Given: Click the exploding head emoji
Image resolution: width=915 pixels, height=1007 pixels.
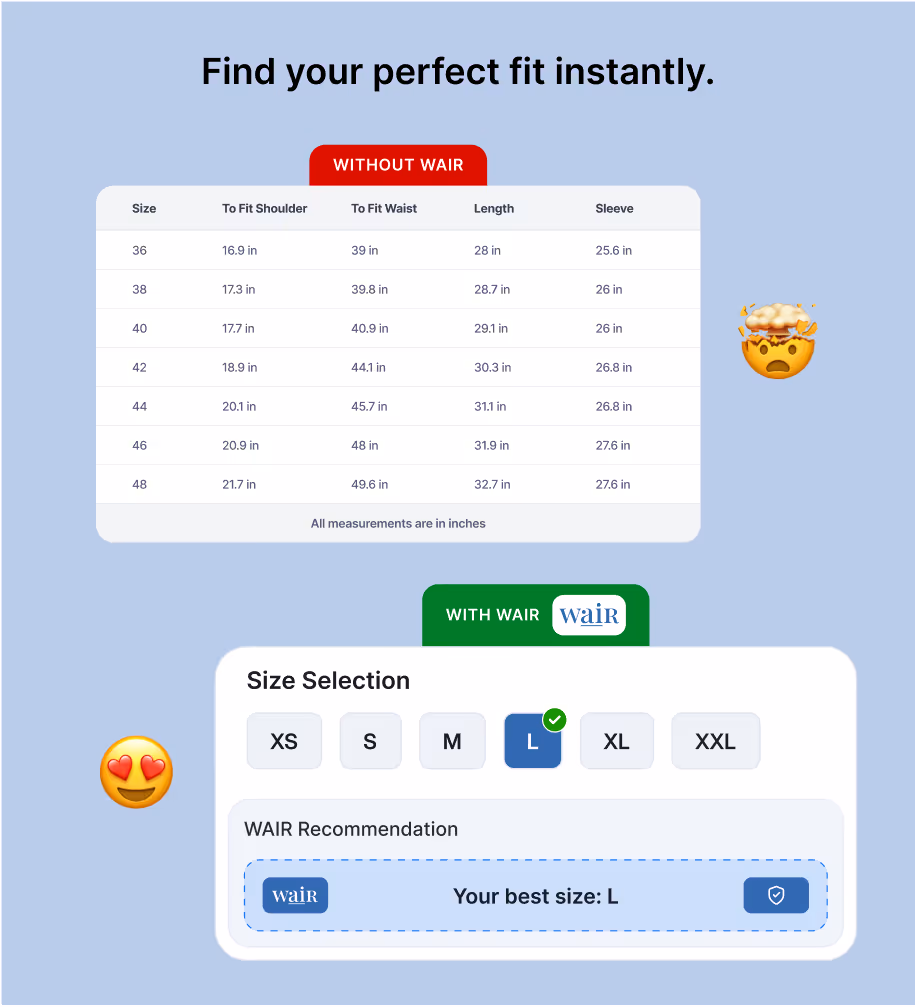Looking at the screenshot, I should [778, 341].
